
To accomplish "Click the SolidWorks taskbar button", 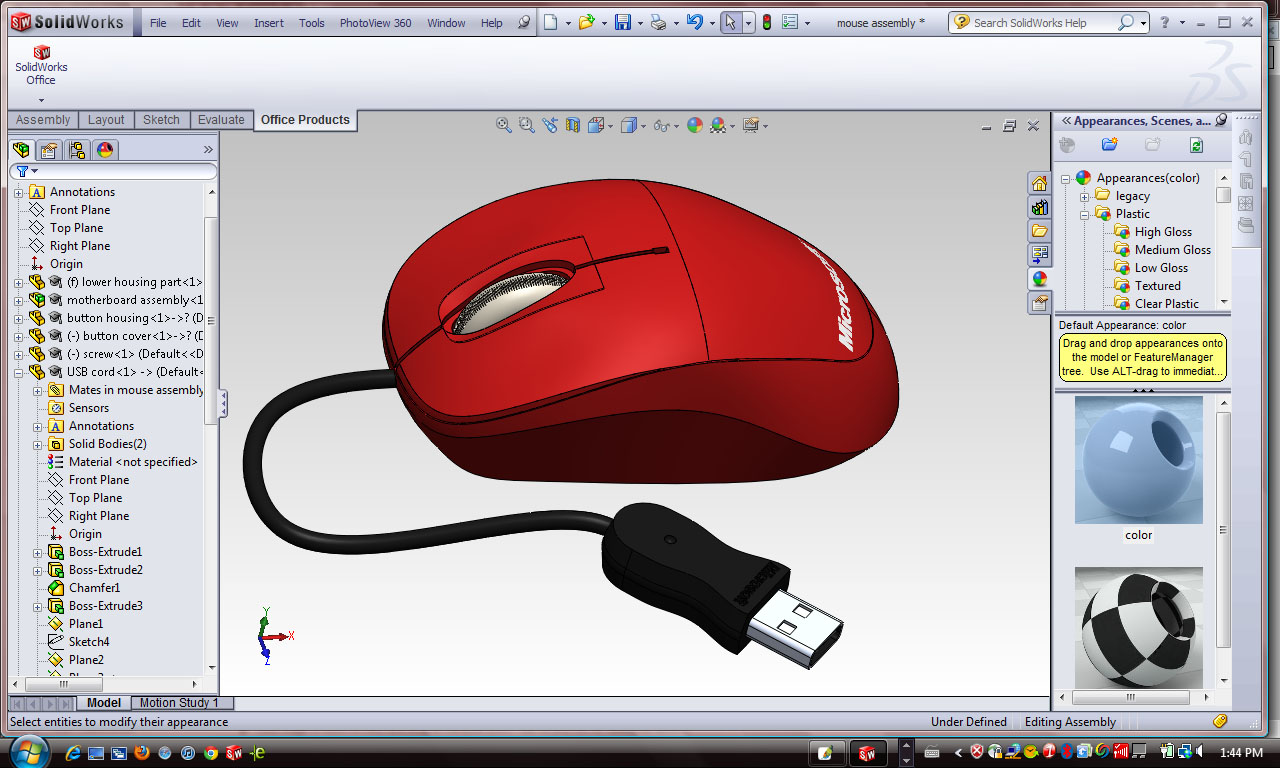I will click(867, 753).
